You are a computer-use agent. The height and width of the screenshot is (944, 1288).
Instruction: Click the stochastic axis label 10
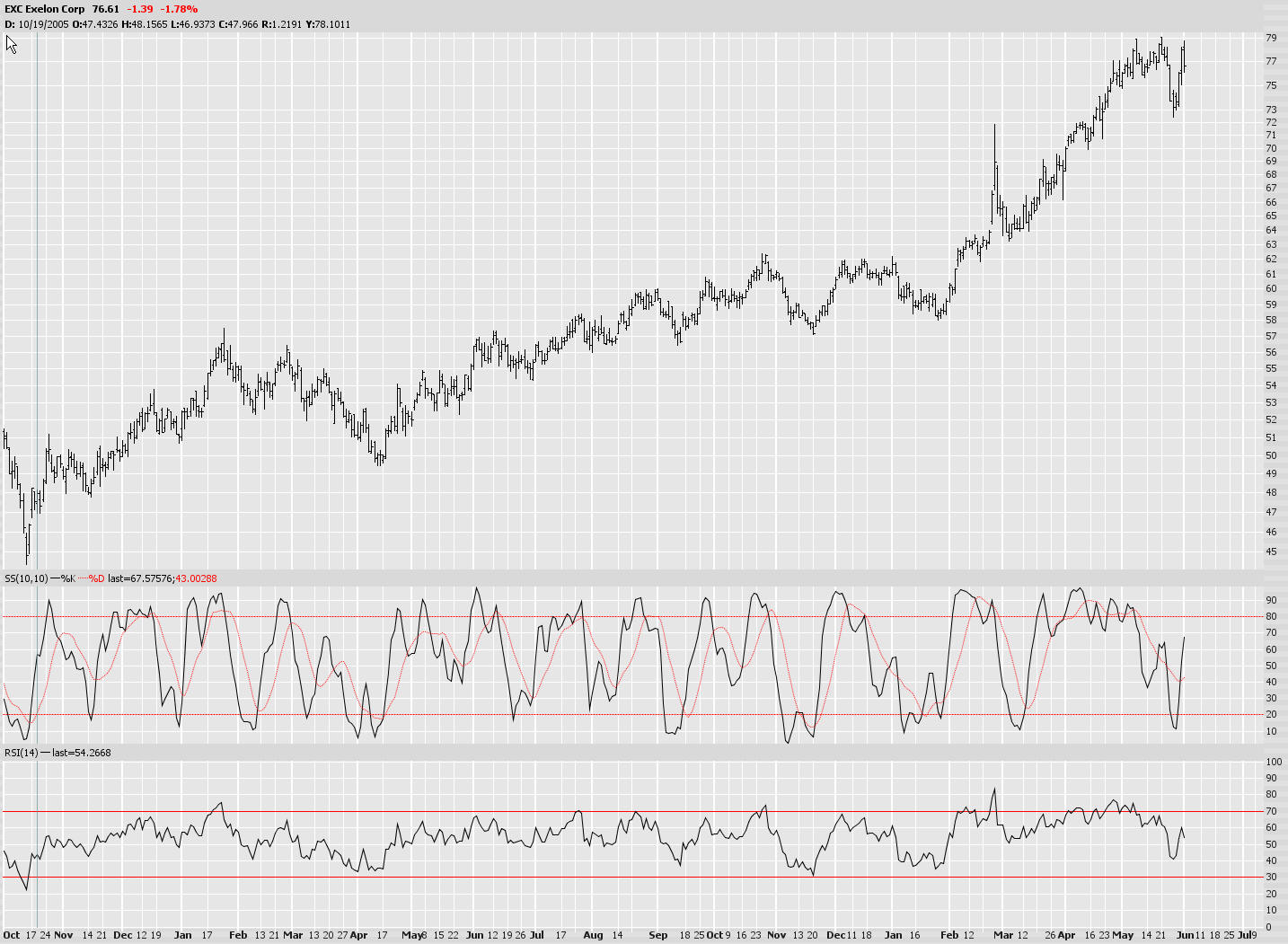click(x=1271, y=731)
